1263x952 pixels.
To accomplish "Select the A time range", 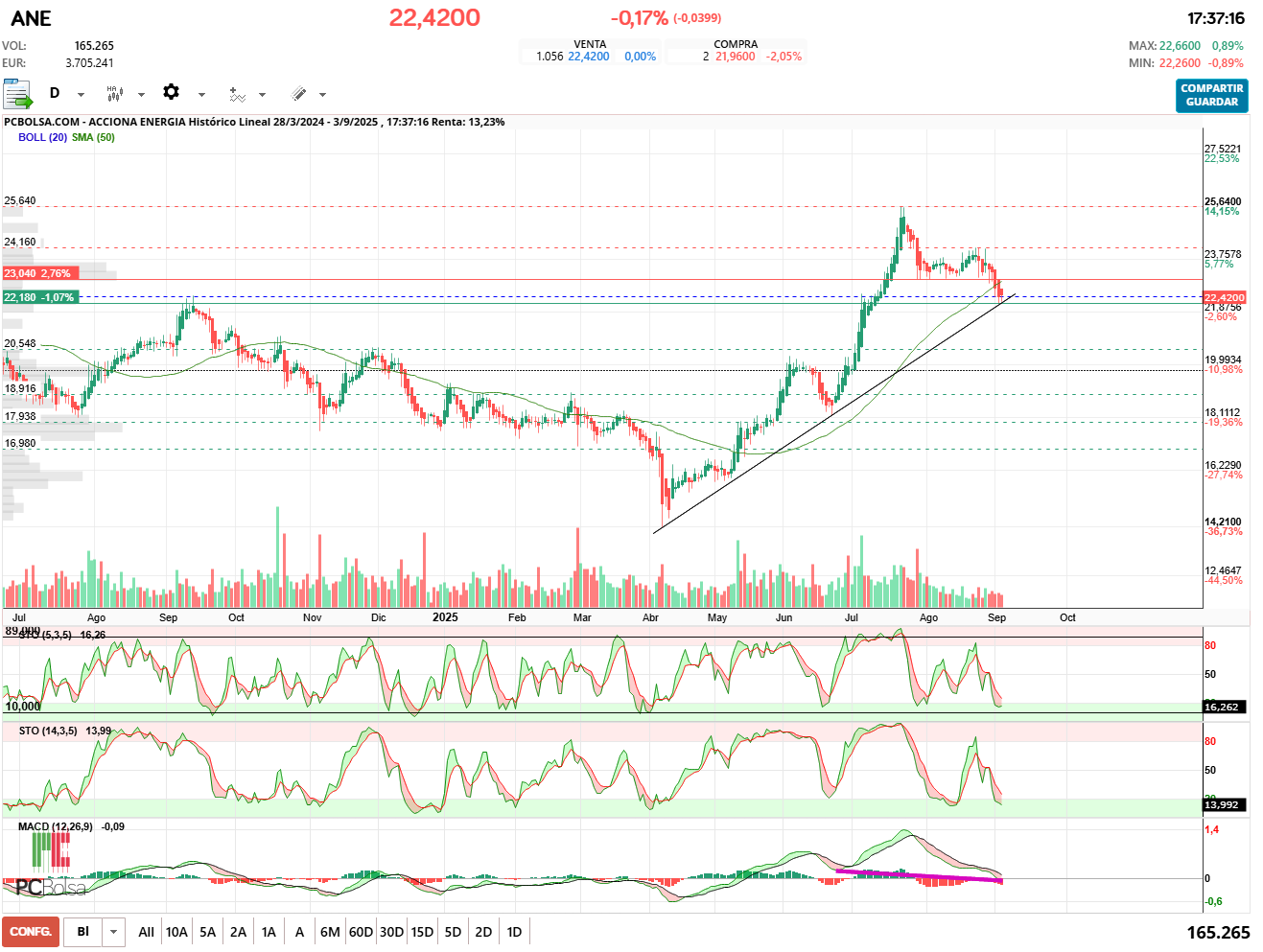I will [299, 932].
